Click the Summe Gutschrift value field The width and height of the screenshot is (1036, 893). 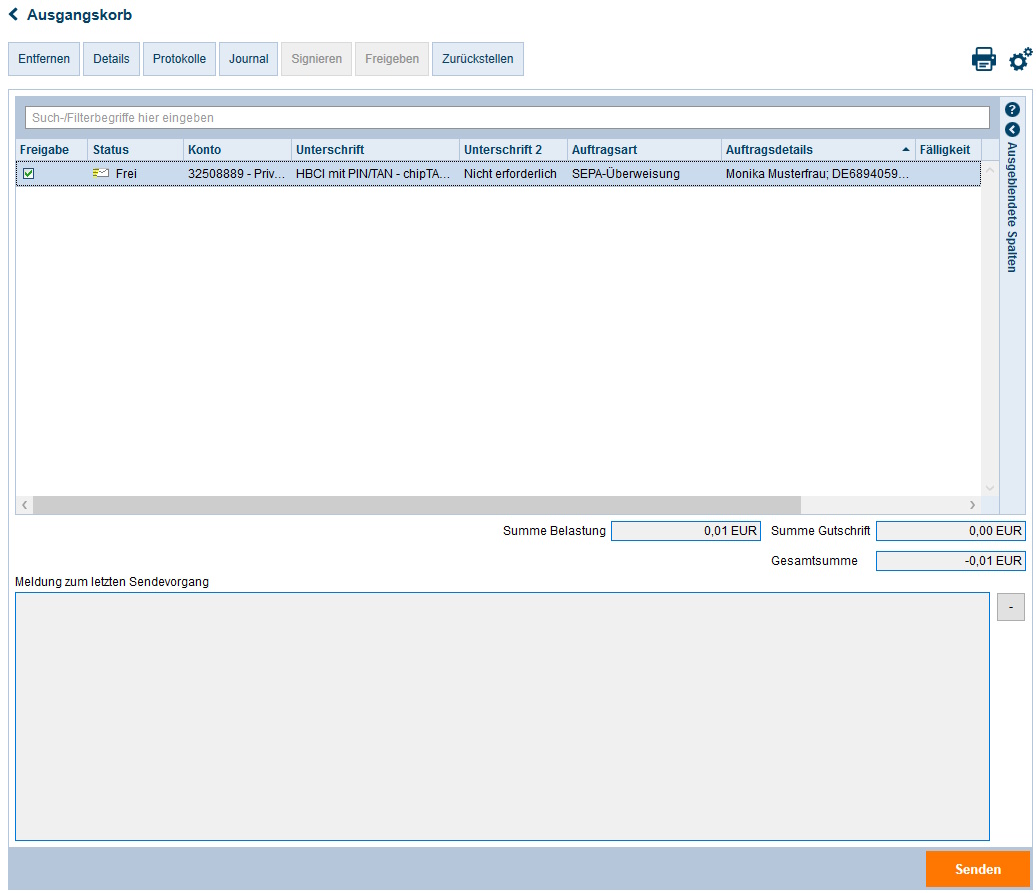coord(951,531)
